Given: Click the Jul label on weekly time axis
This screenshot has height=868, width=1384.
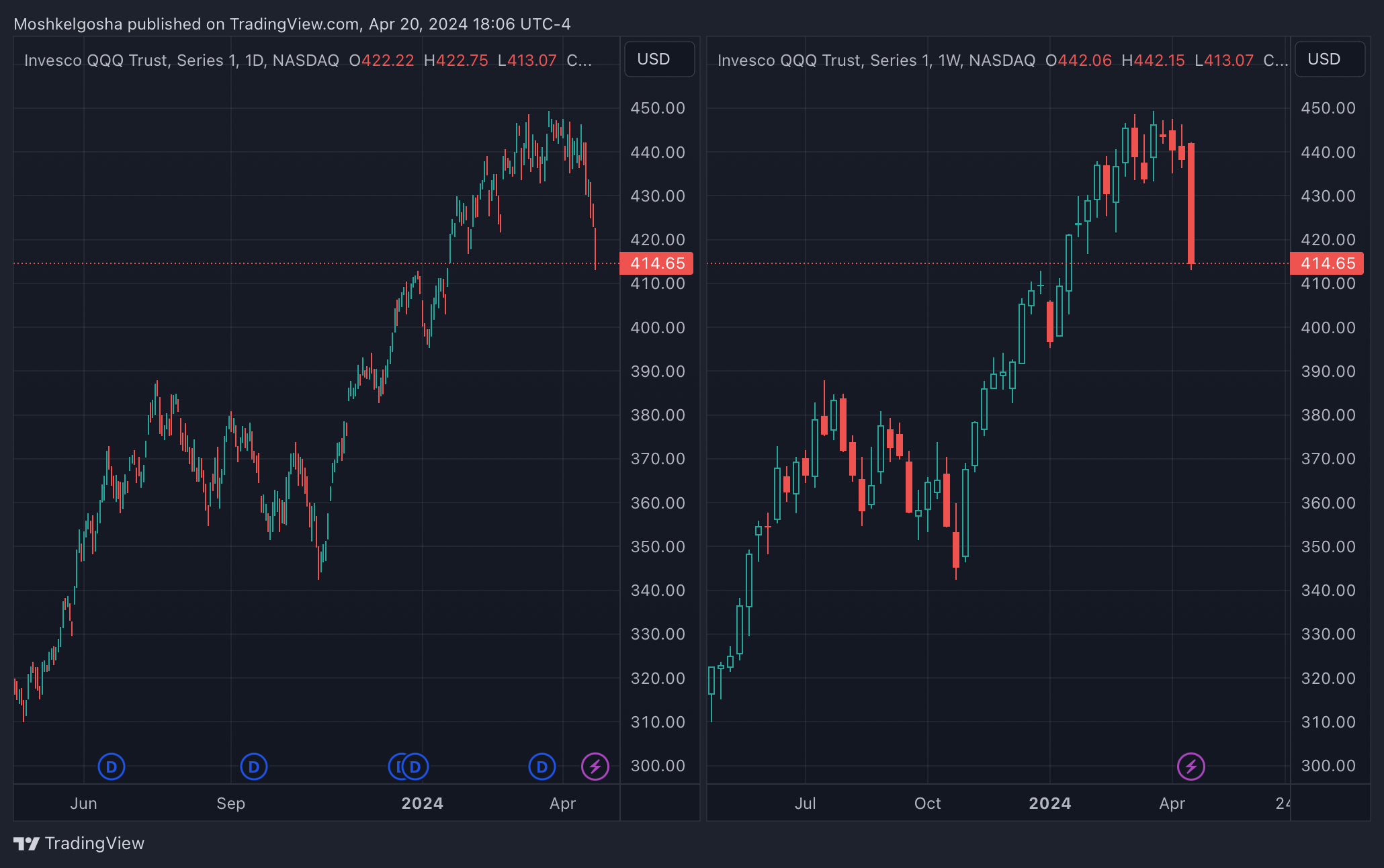Looking at the screenshot, I should (805, 804).
